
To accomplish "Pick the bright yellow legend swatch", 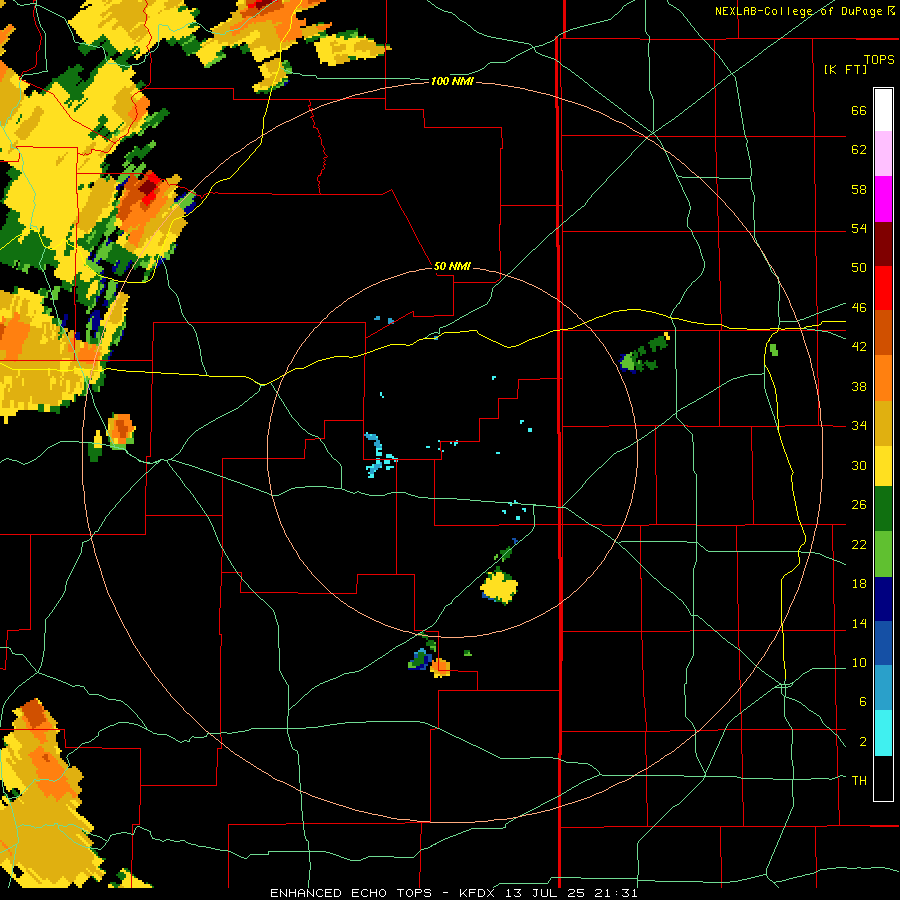I will tap(883, 465).
